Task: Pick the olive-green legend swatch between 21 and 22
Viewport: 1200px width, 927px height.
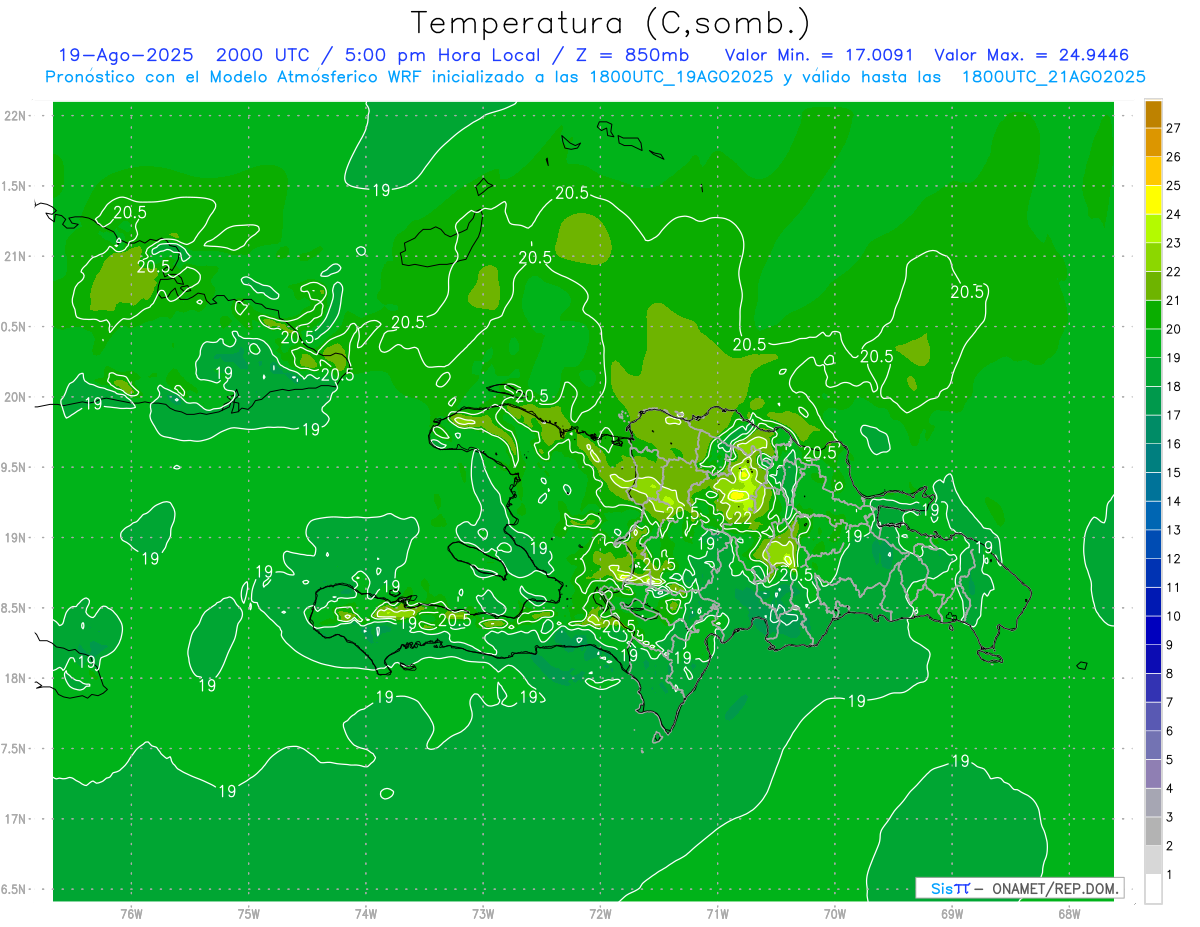Action: tap(1153, 286)
